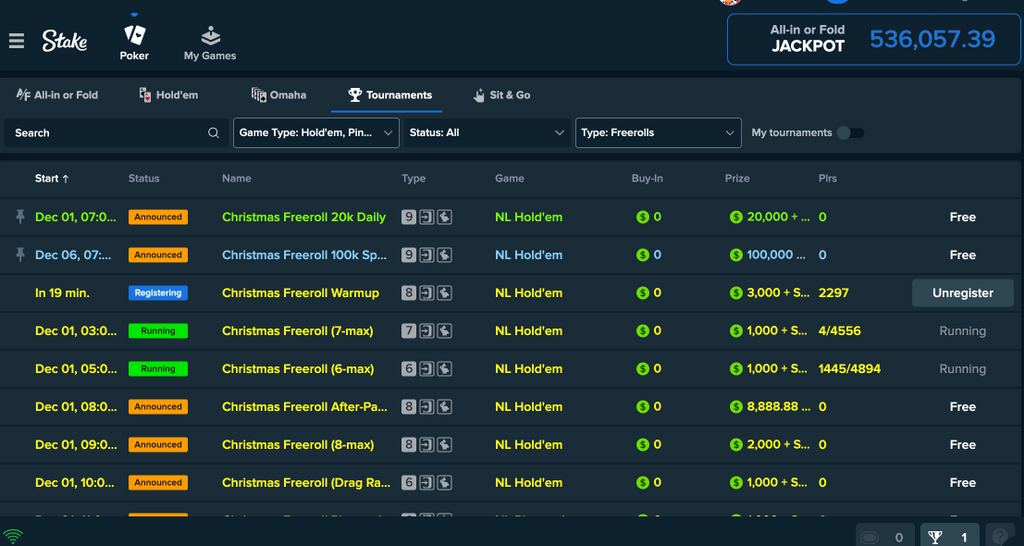The width and height of the screenshot is (1024, 546).
Task: Open the Status: All dropdown
Action: coord(486,133)
